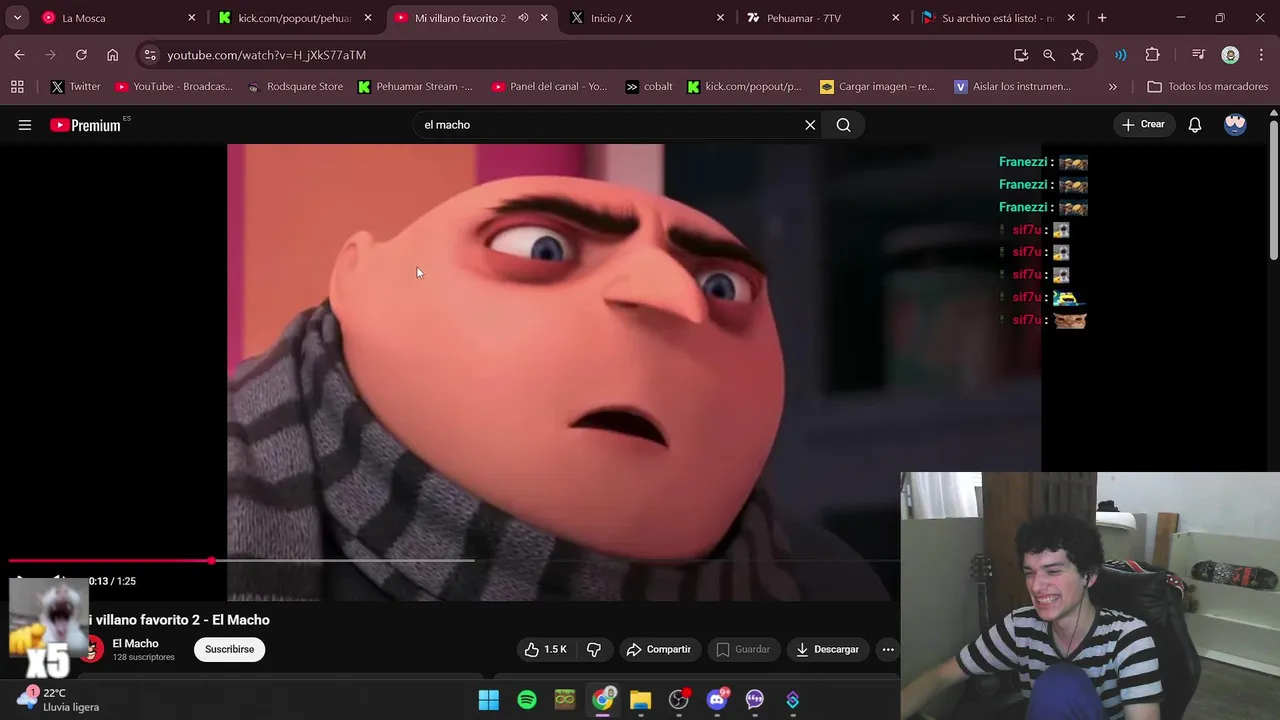
Task: Dislike the video with thumbs down
Action: 594,650
